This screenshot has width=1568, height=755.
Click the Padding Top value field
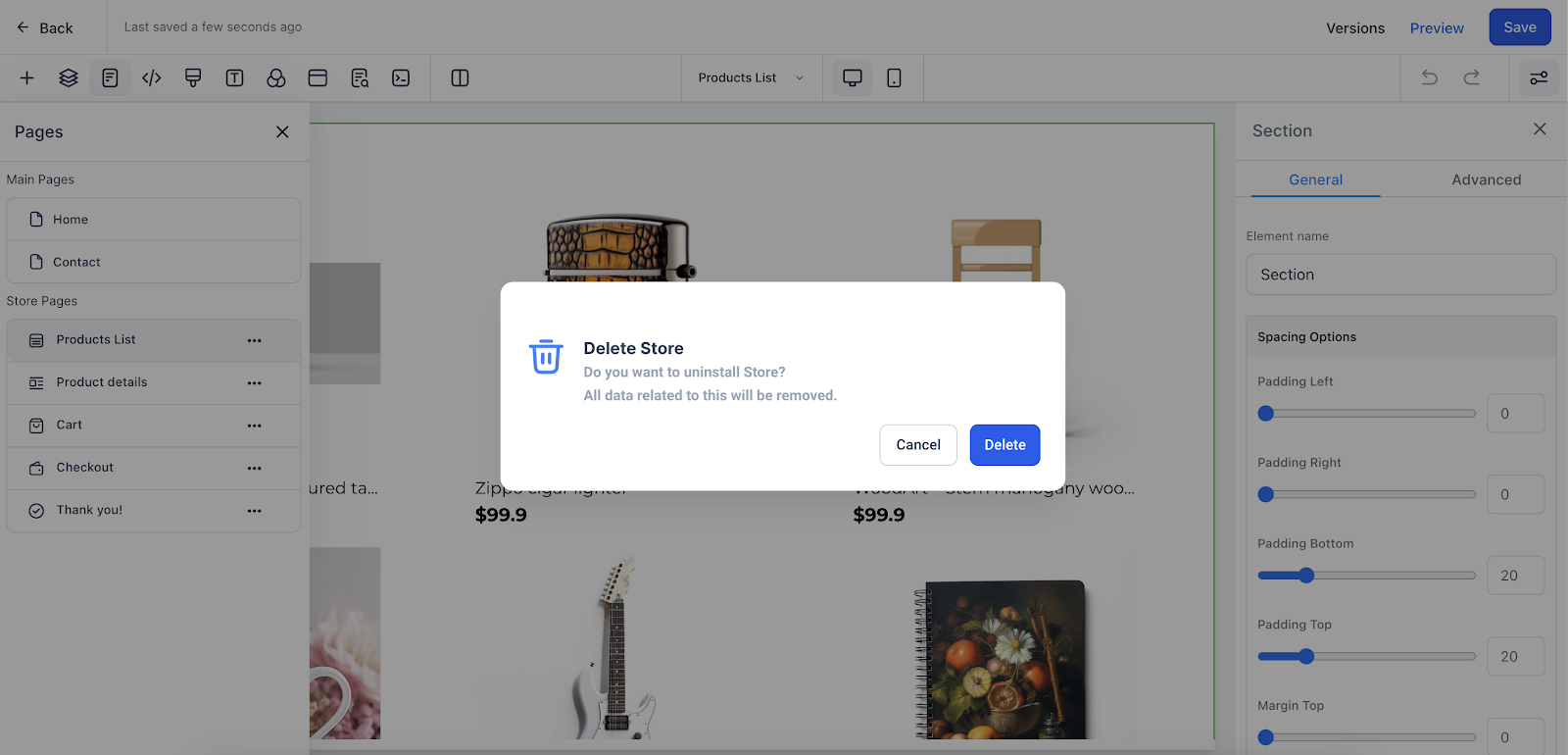[x=1515, y=657]
